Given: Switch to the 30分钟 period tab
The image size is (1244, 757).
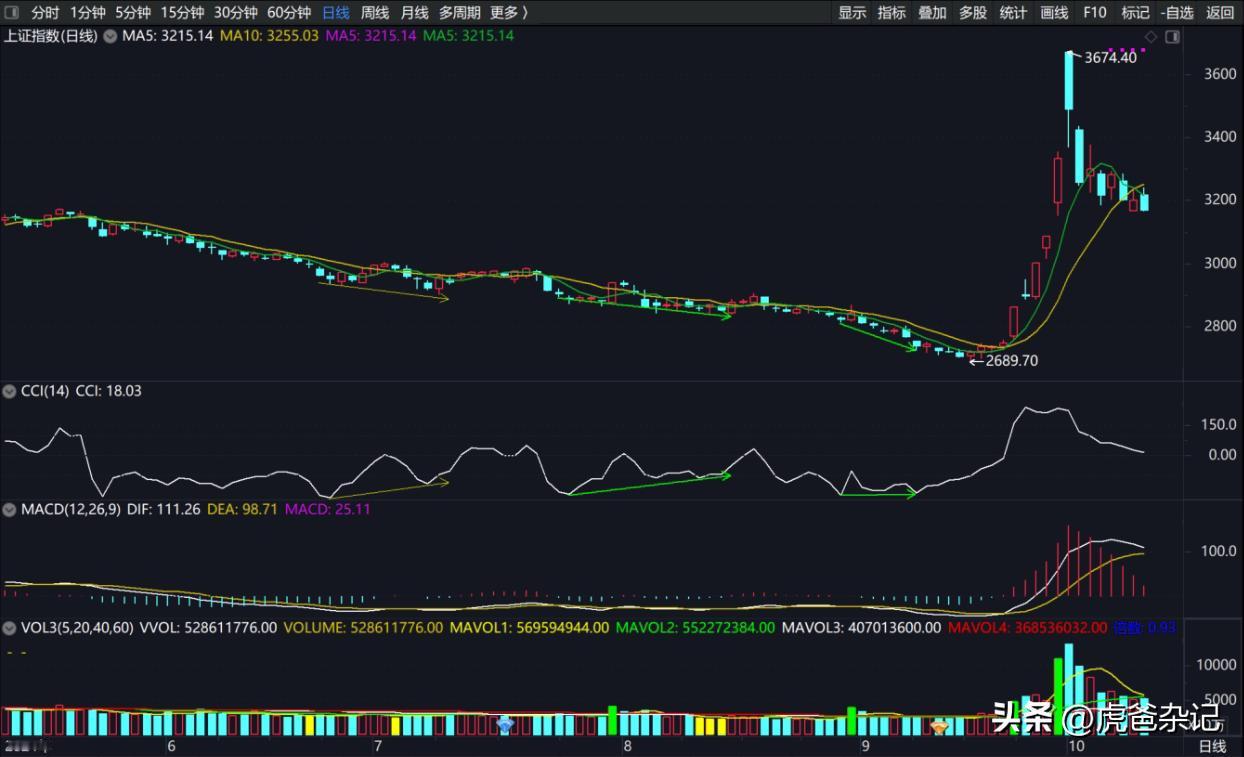Looking at the screenshot, I should (x=235, y=12).
